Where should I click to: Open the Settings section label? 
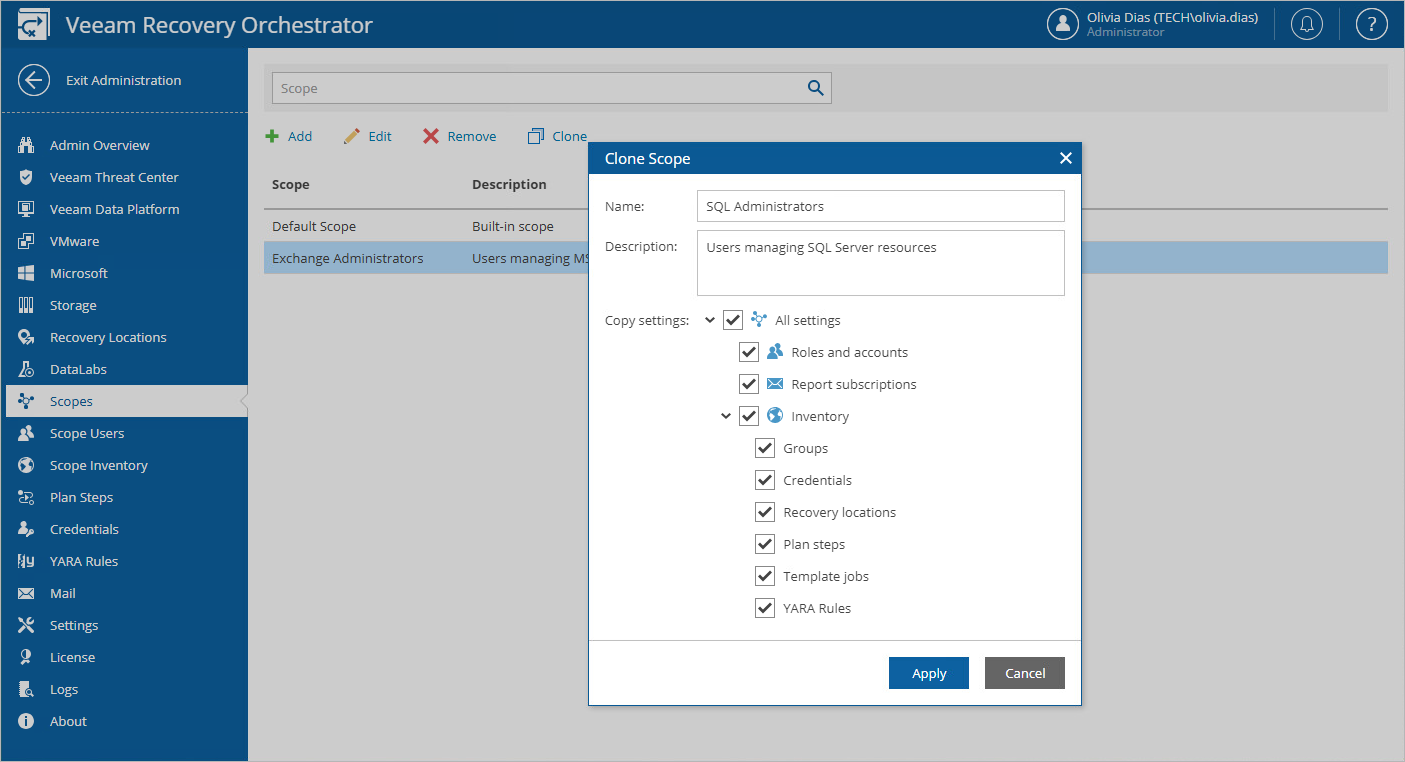point(74,625)
